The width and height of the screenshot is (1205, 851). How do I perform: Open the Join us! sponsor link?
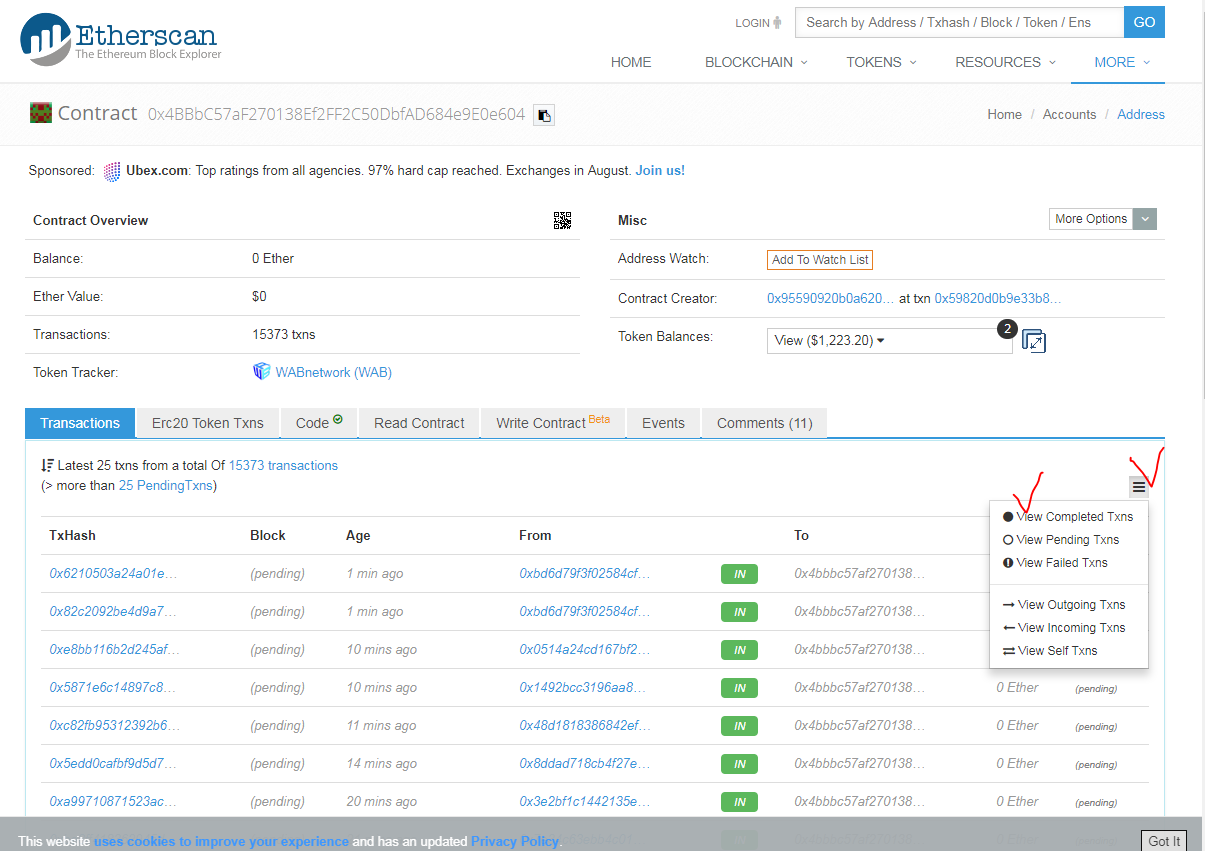pyautogui.click(x=660, y=171)
